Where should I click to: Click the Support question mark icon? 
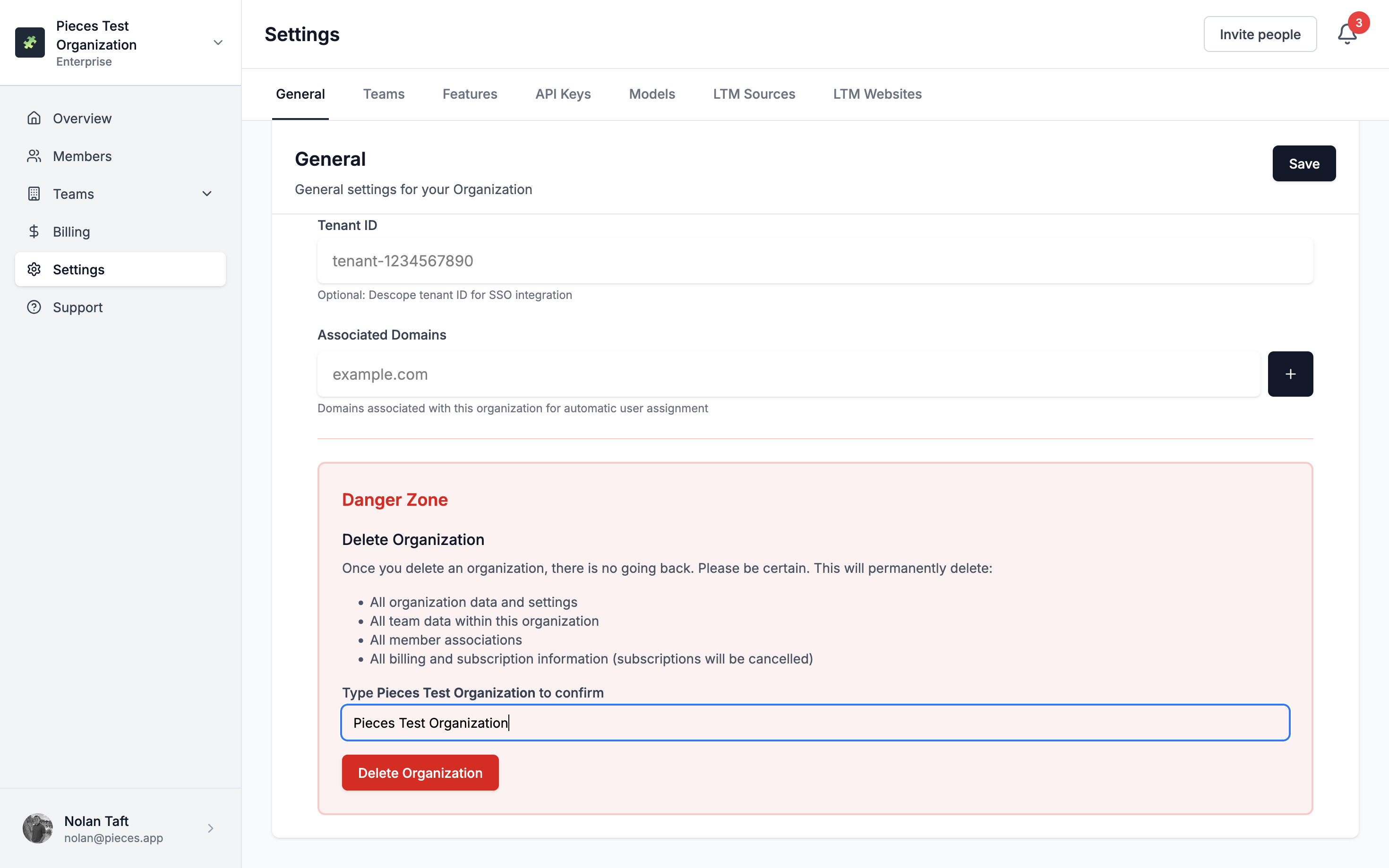pyautogui.click(x=34, y=307)
